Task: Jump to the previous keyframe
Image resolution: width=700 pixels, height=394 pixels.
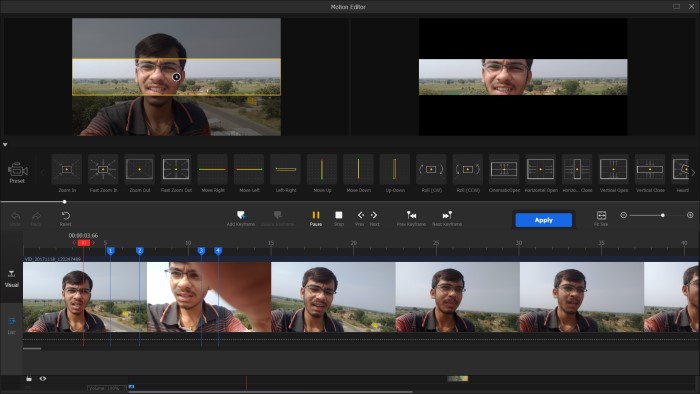Action: pos(411,219)
